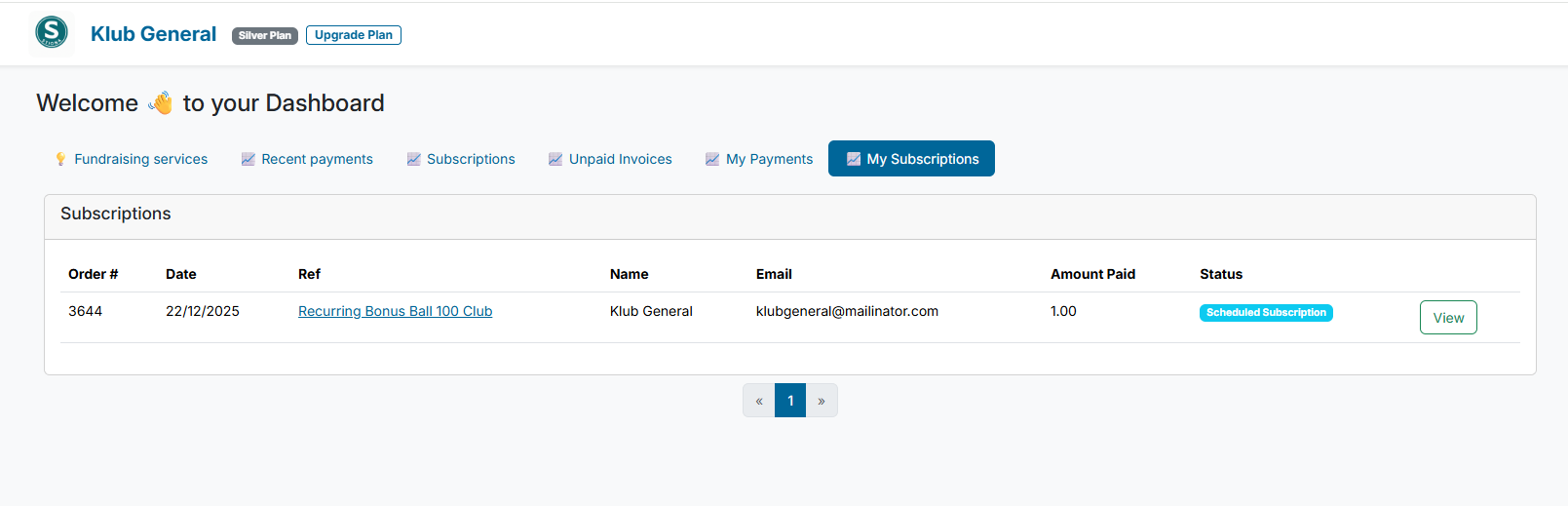Click the chart icon beside Recent payments
Viewport: 1568px width, 506px height.
[x=249, y=159]
